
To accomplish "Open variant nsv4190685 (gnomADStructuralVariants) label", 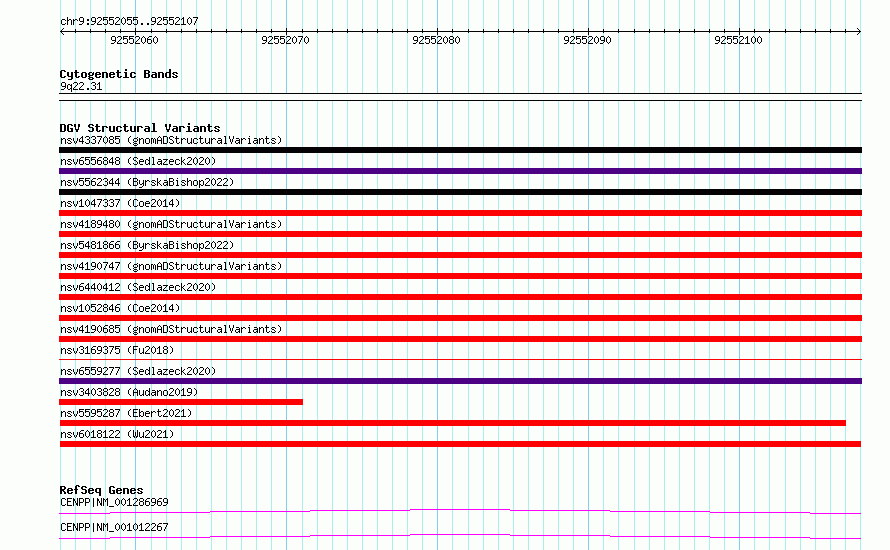I will pyautogui.click(x=171, y=329).
